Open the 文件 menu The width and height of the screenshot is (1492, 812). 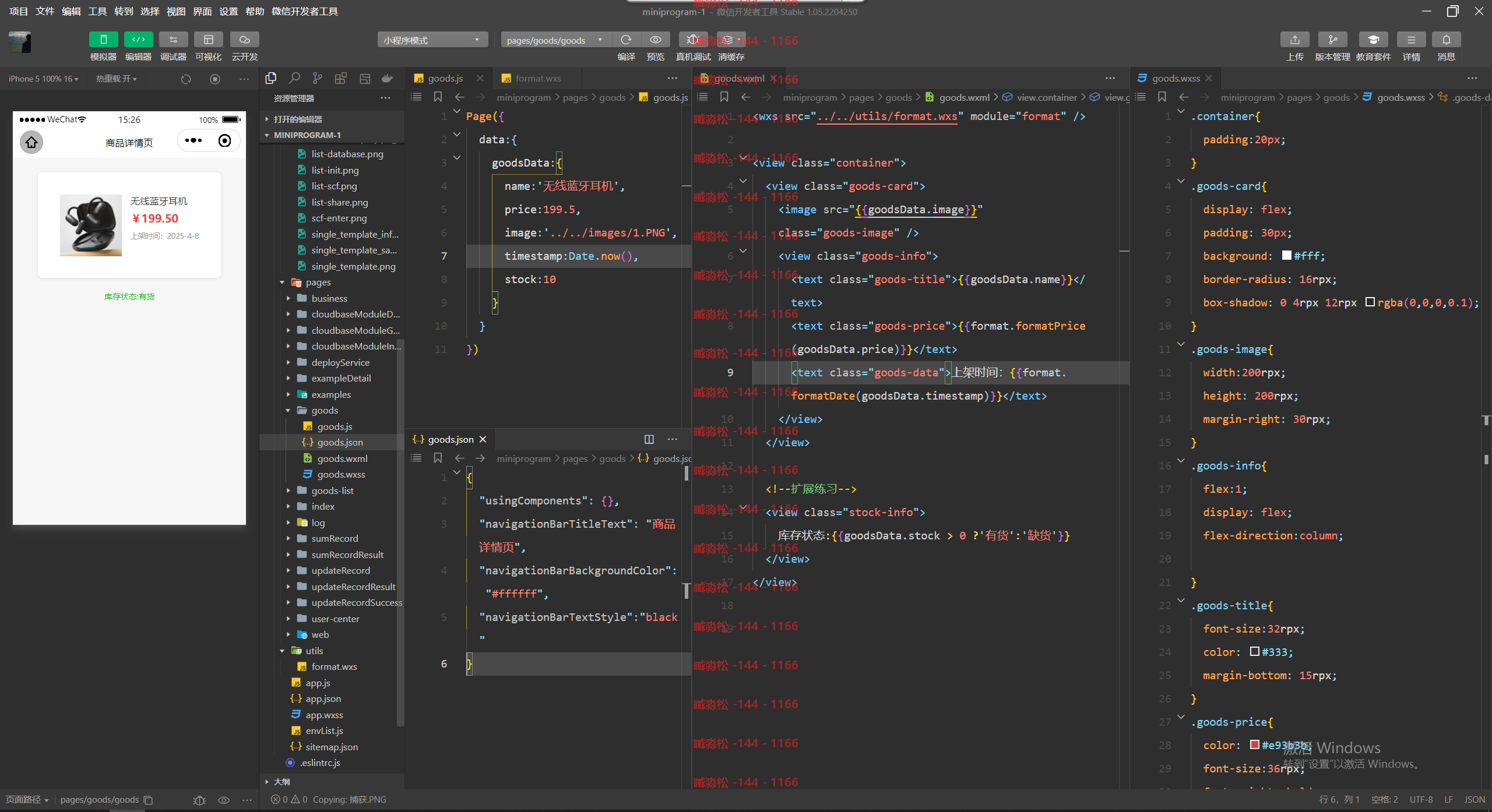tap(45, 11)
